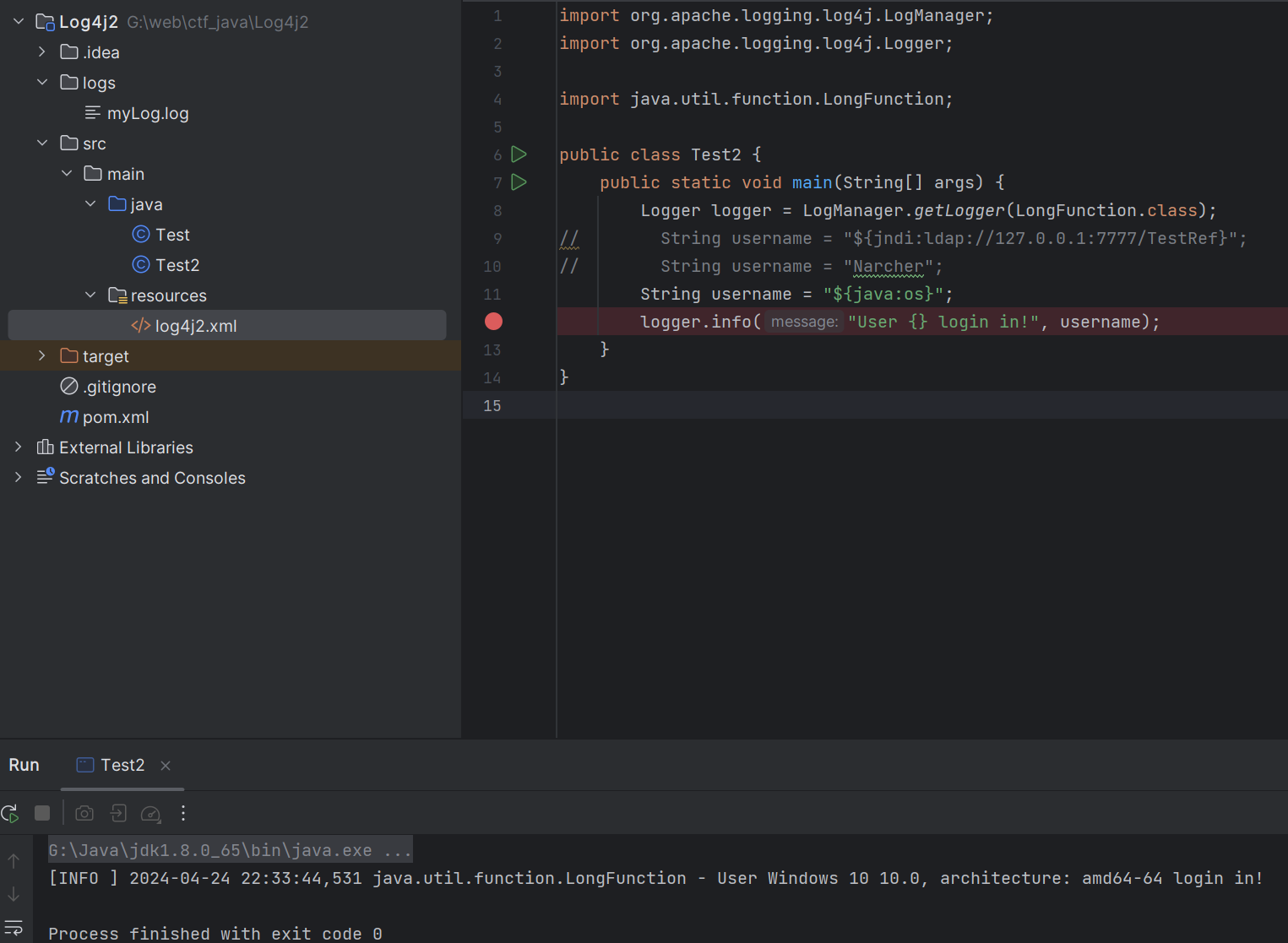Collapse the src folder chevron
1288x943 pixels.
tap(42, 143)
